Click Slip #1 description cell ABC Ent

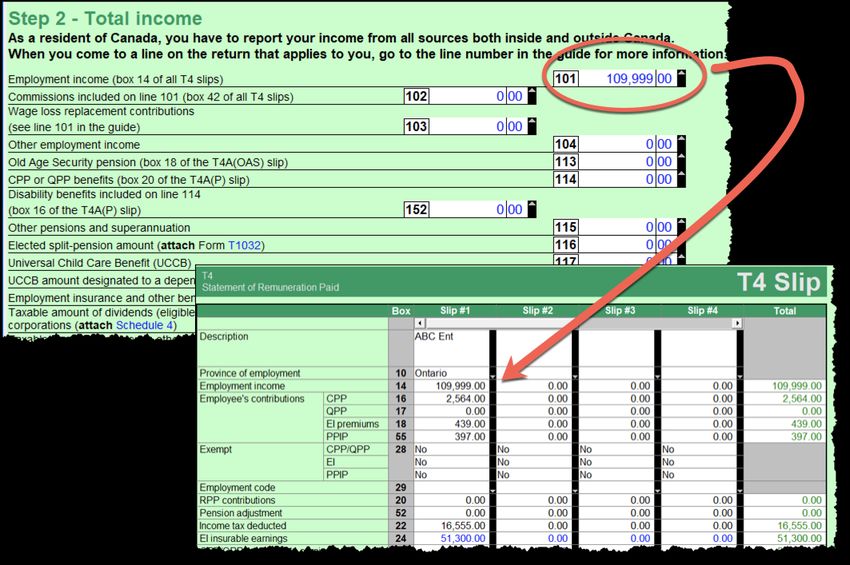pyautogui.click(x=451, y=348)
